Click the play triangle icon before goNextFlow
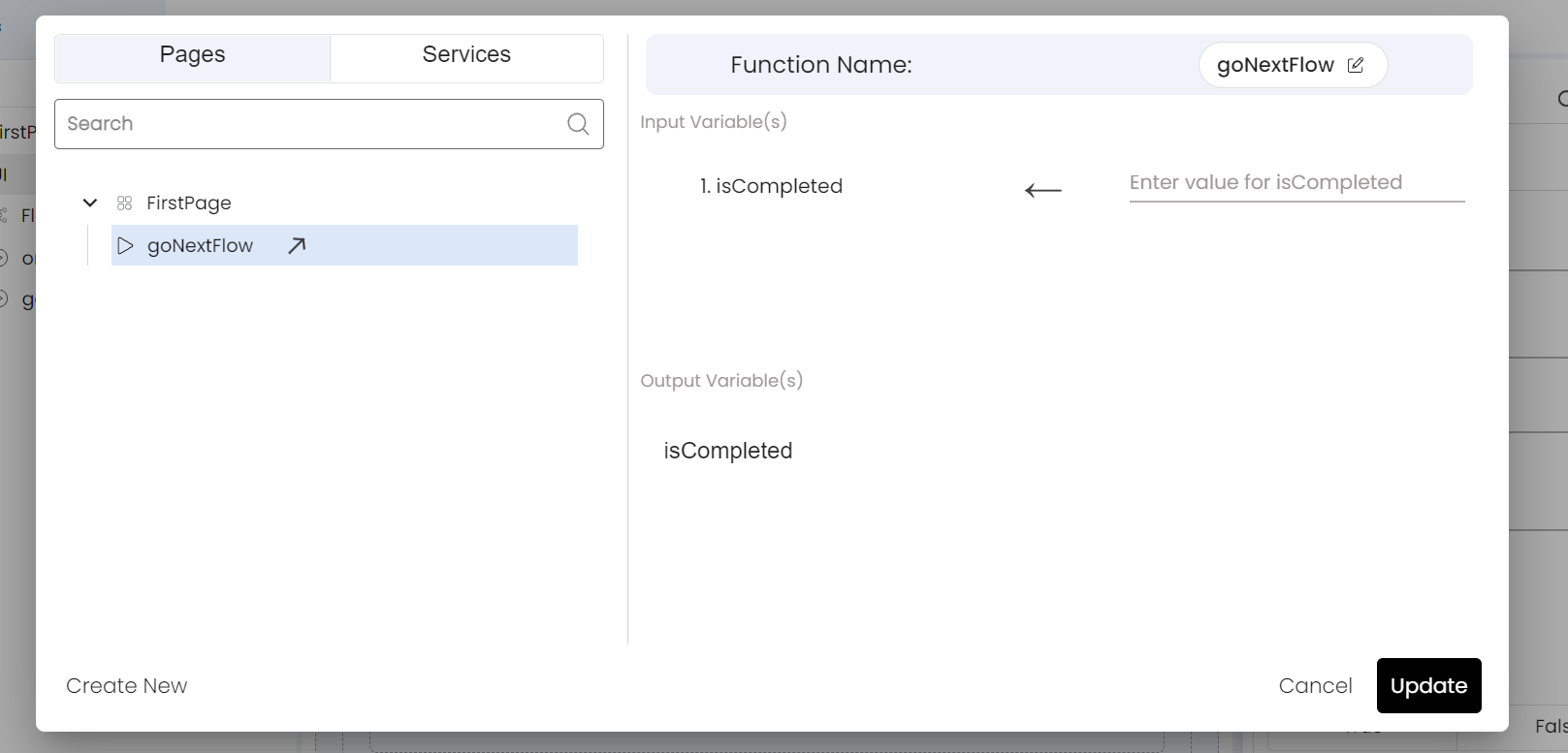This screenshot has height=753, width=1568. [125, 245]
